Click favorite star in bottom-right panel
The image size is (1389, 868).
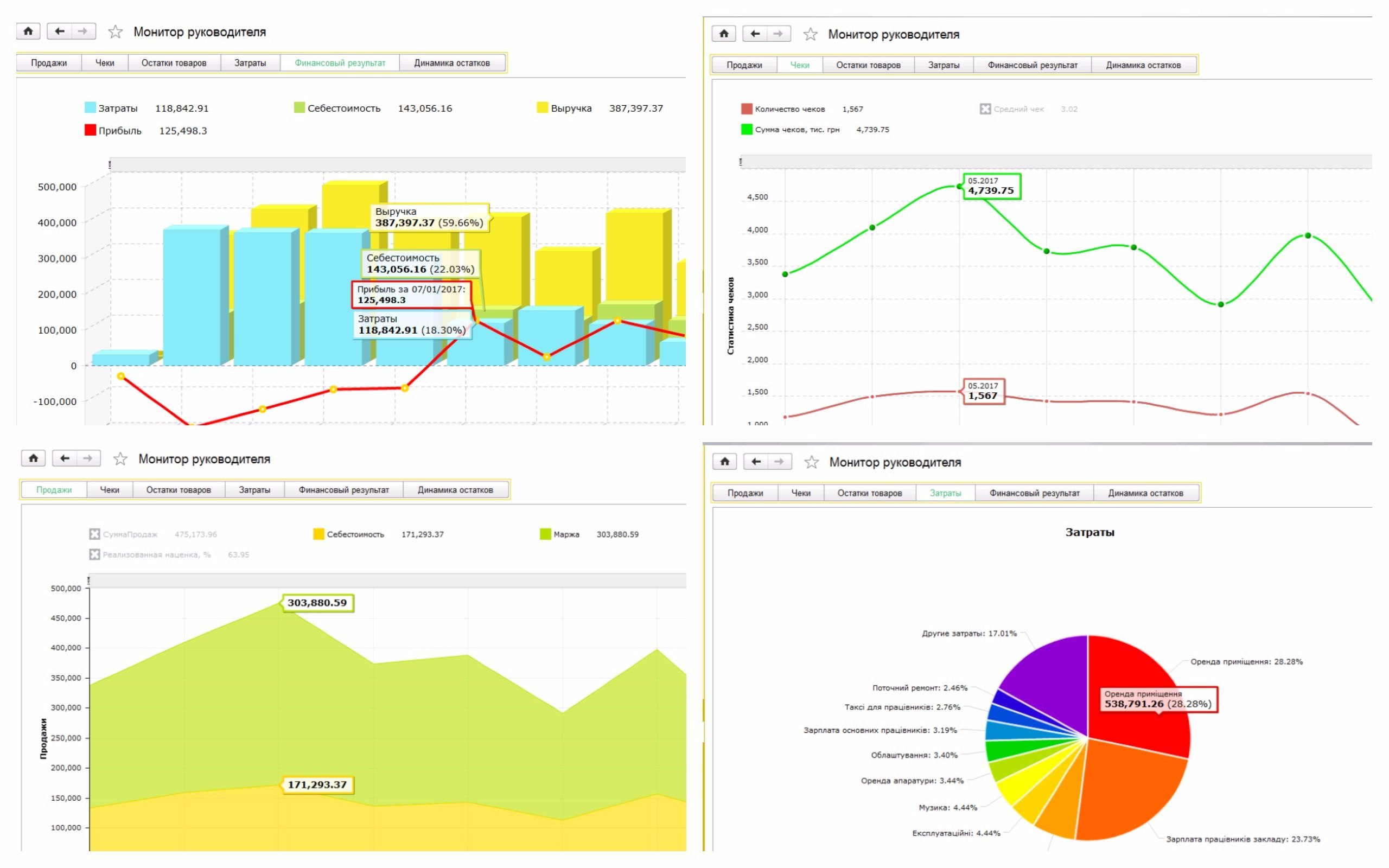811,462
